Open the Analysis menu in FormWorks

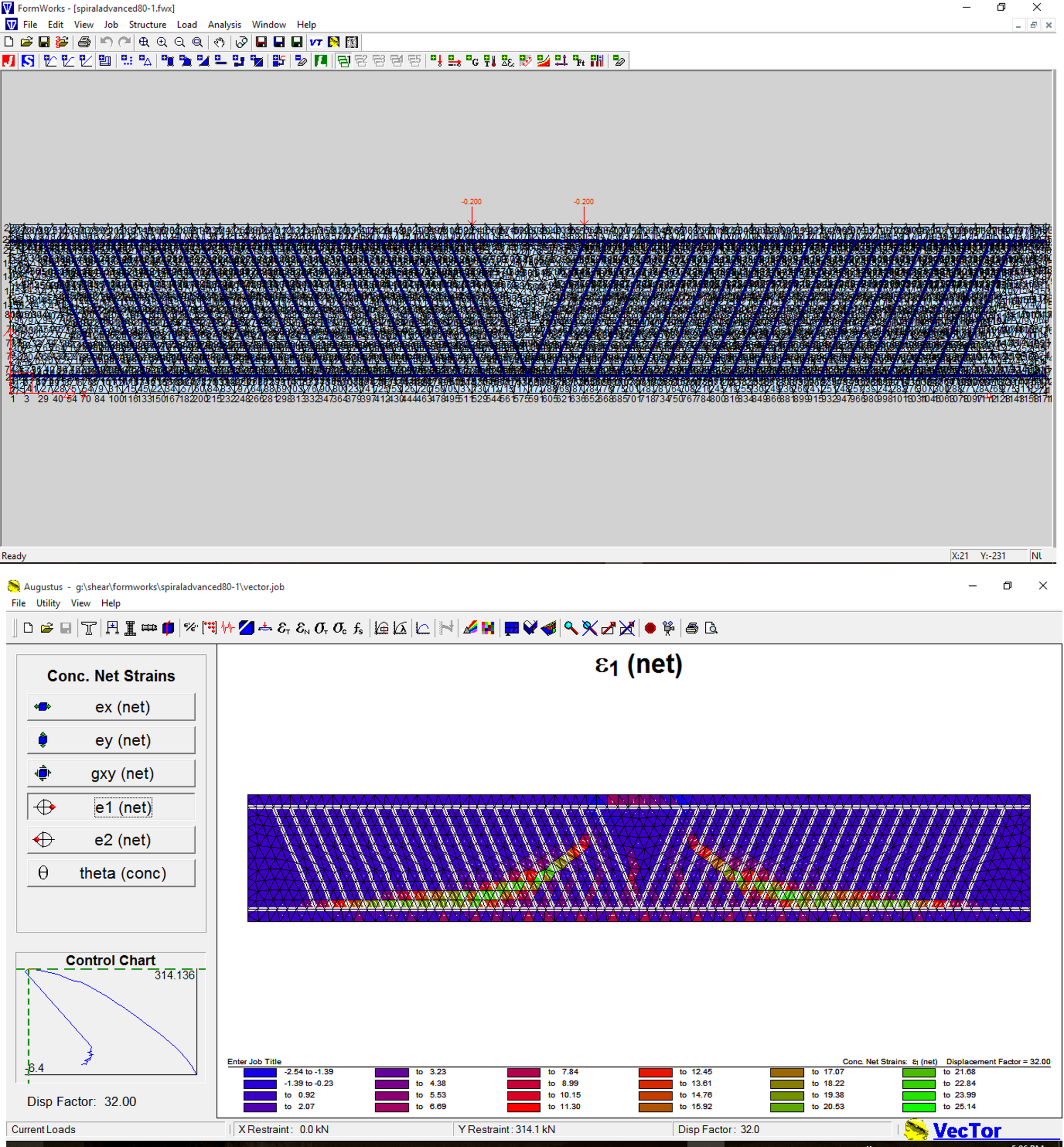point(224,24)
